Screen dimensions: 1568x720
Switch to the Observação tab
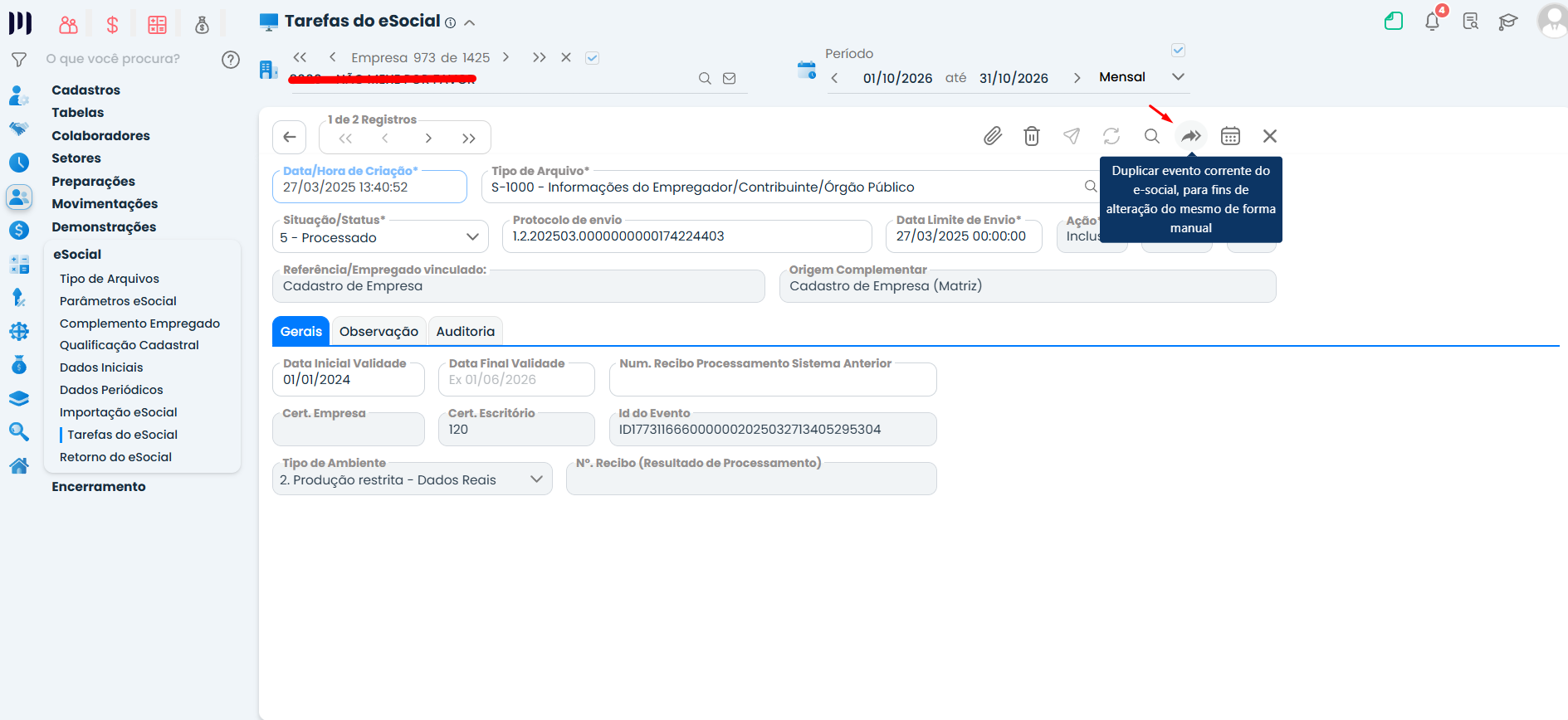pyautogui.click(x=379, y=331)
